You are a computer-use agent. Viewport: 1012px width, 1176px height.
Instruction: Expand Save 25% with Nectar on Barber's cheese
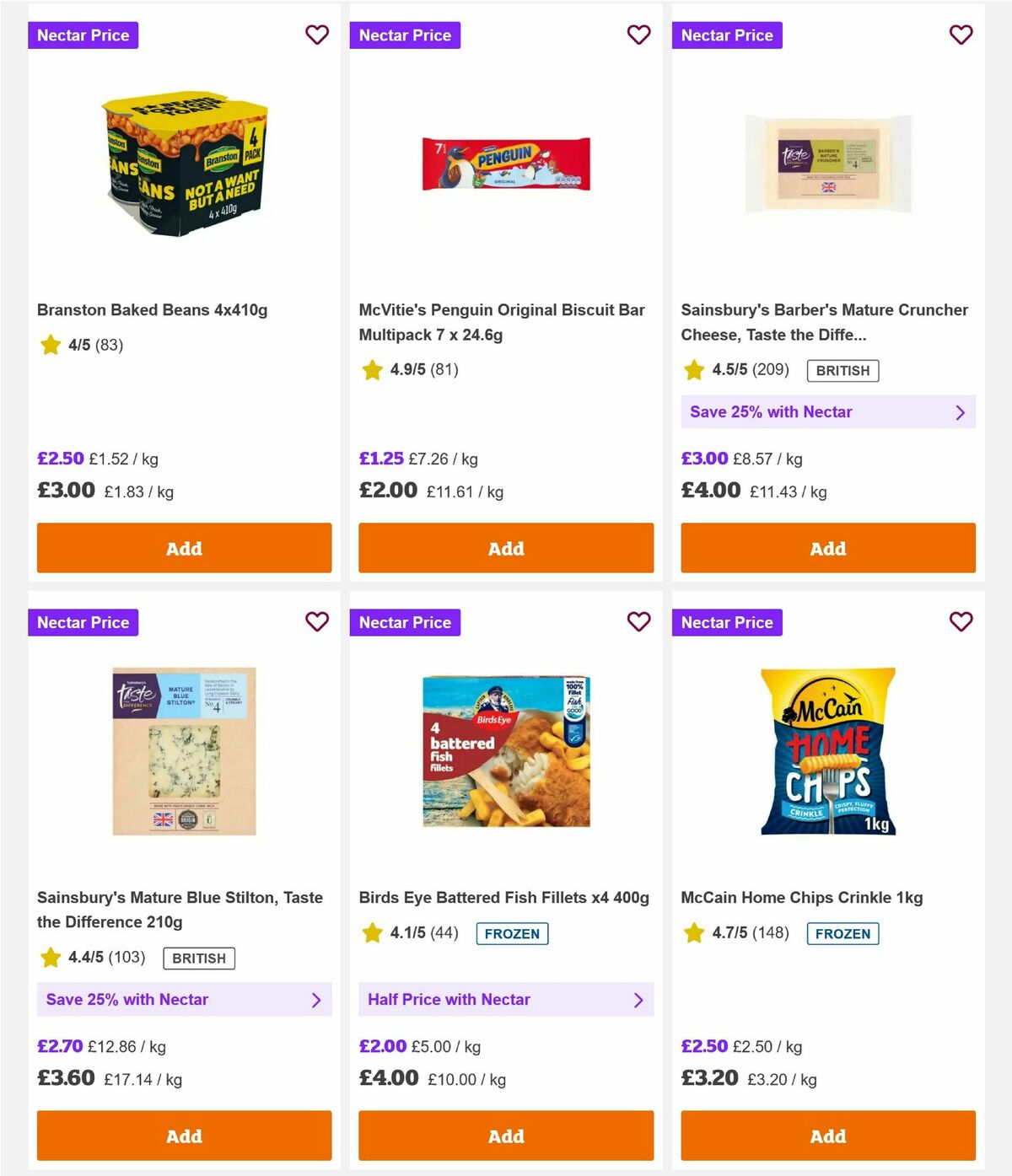[x=827, y=412]
